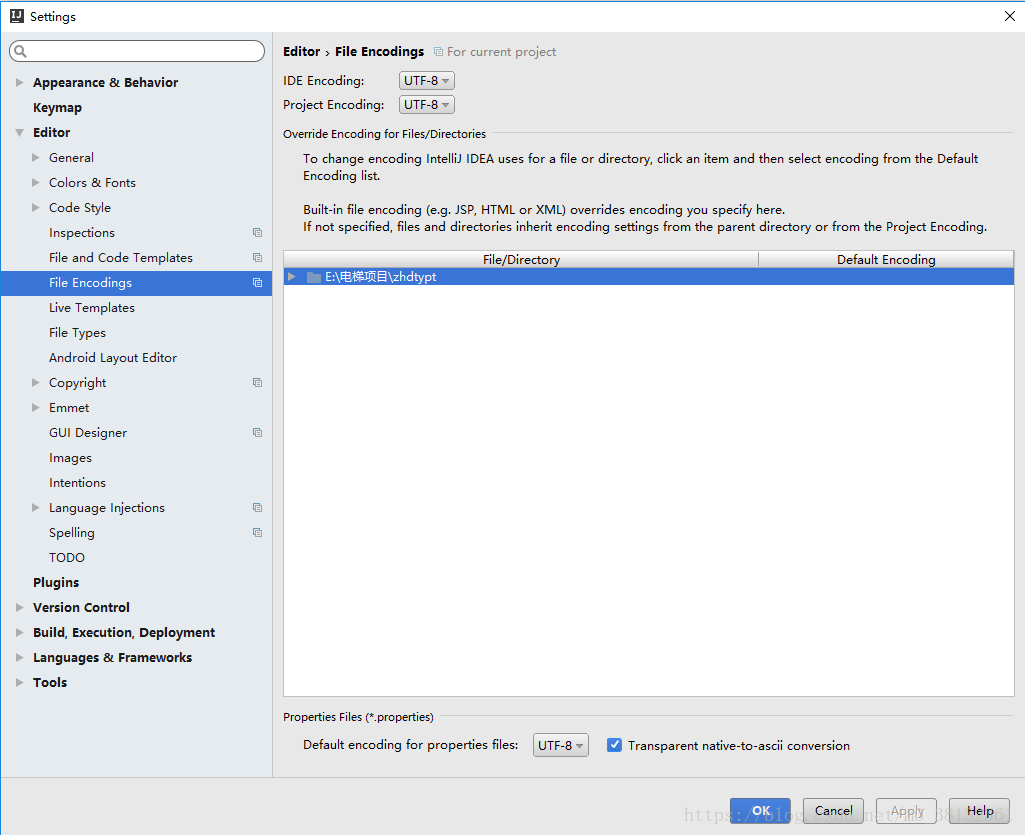Click the OK button
The width and height of the screenshot is (1025, 835).
pyautogui.click(x=760, y=811)
